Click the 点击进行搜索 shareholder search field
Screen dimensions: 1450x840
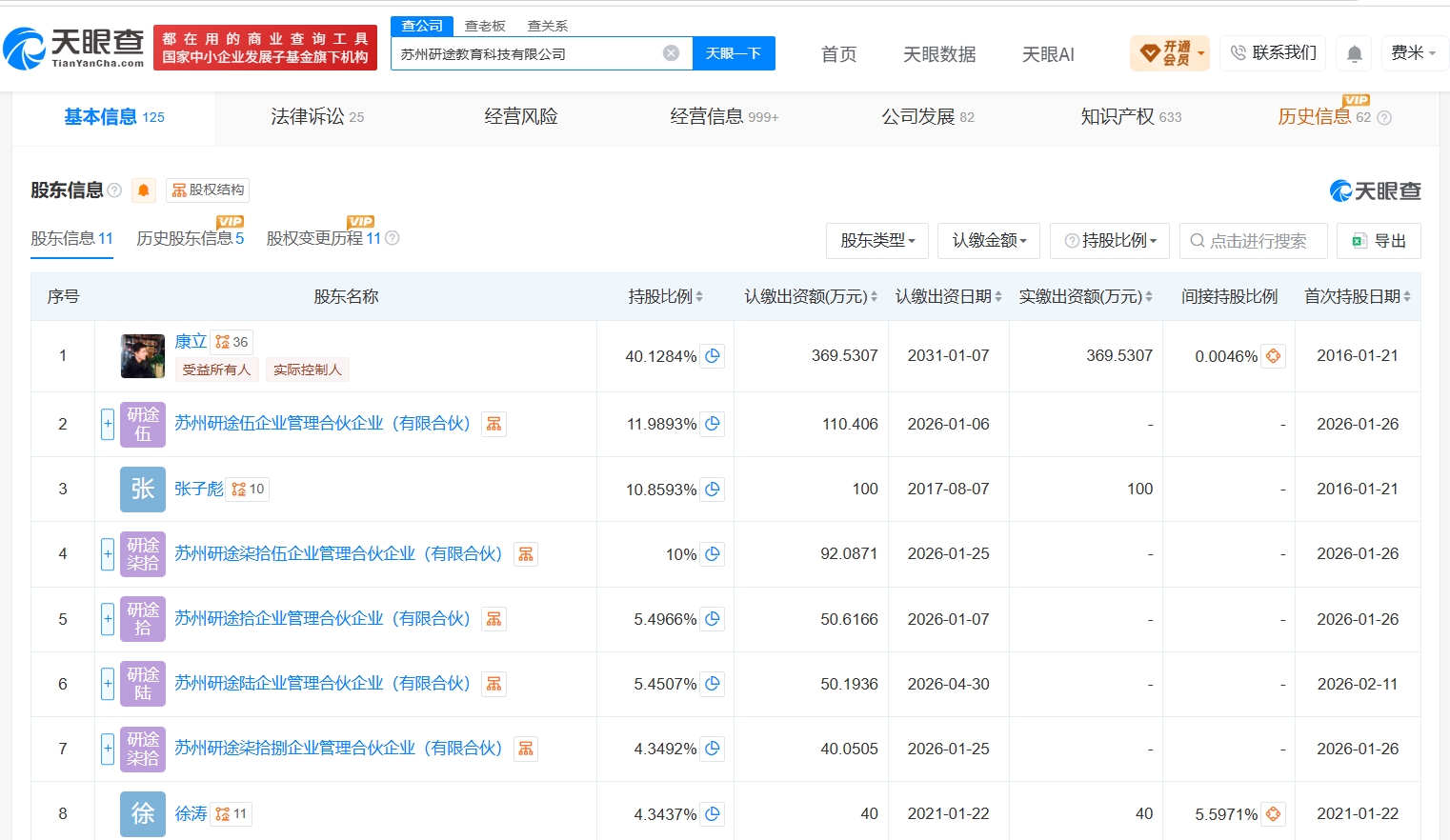click(1253, 241)
